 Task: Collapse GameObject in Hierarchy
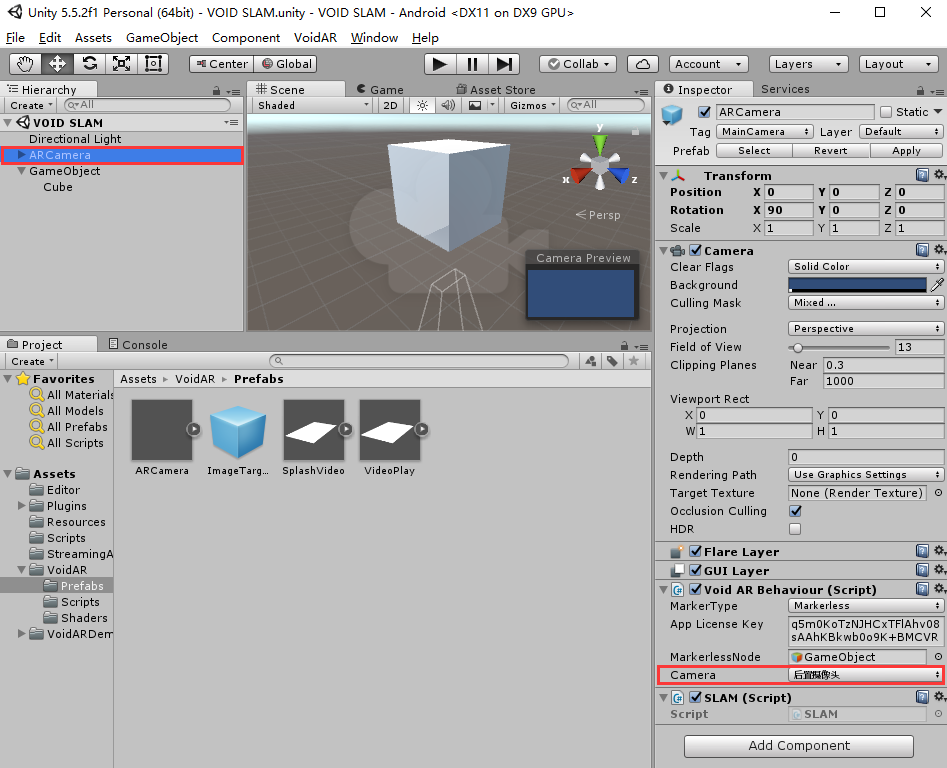coord(22,171)
